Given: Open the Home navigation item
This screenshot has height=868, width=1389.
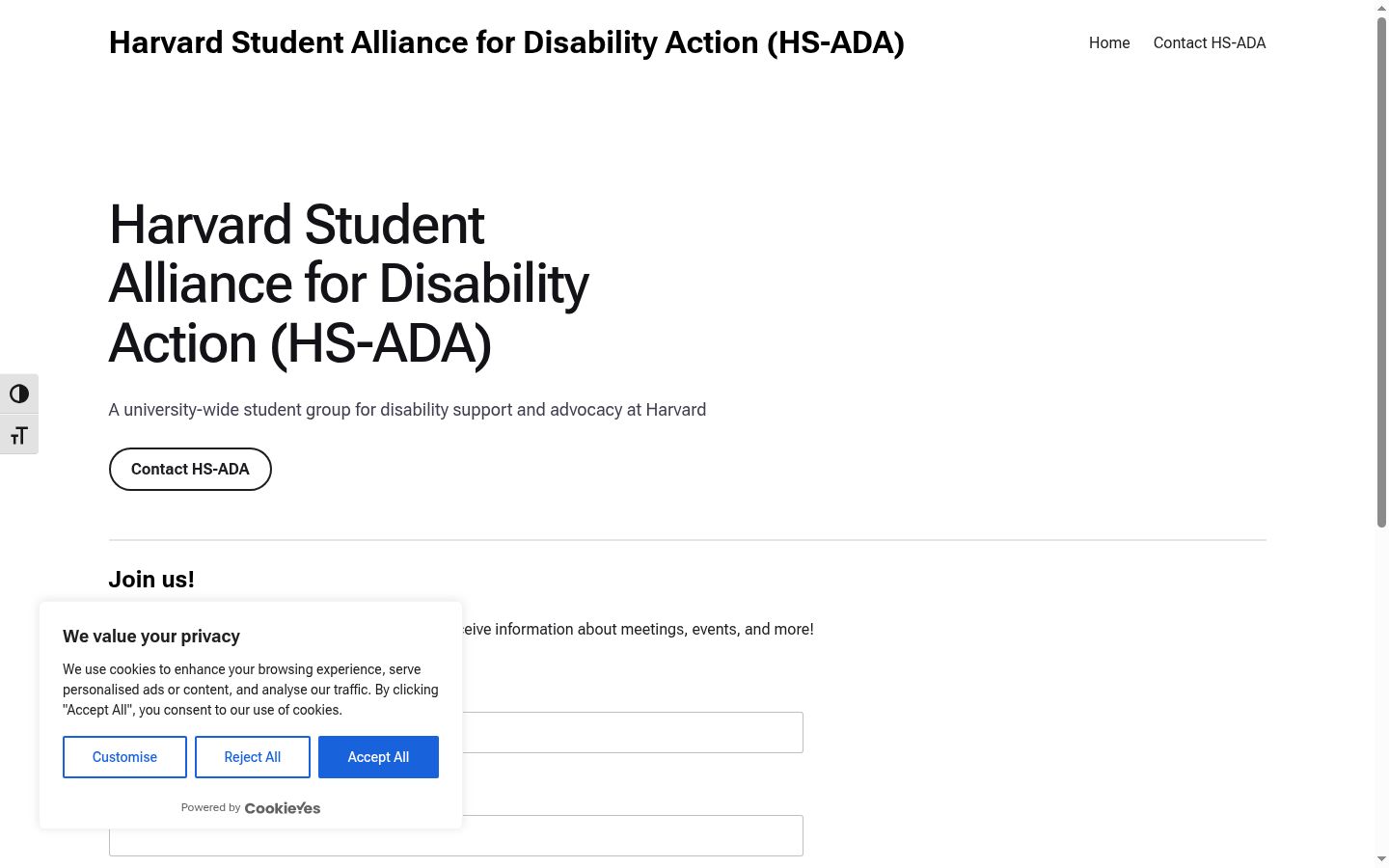Looking at the screenshot, I should click(x=1109, y=42).
